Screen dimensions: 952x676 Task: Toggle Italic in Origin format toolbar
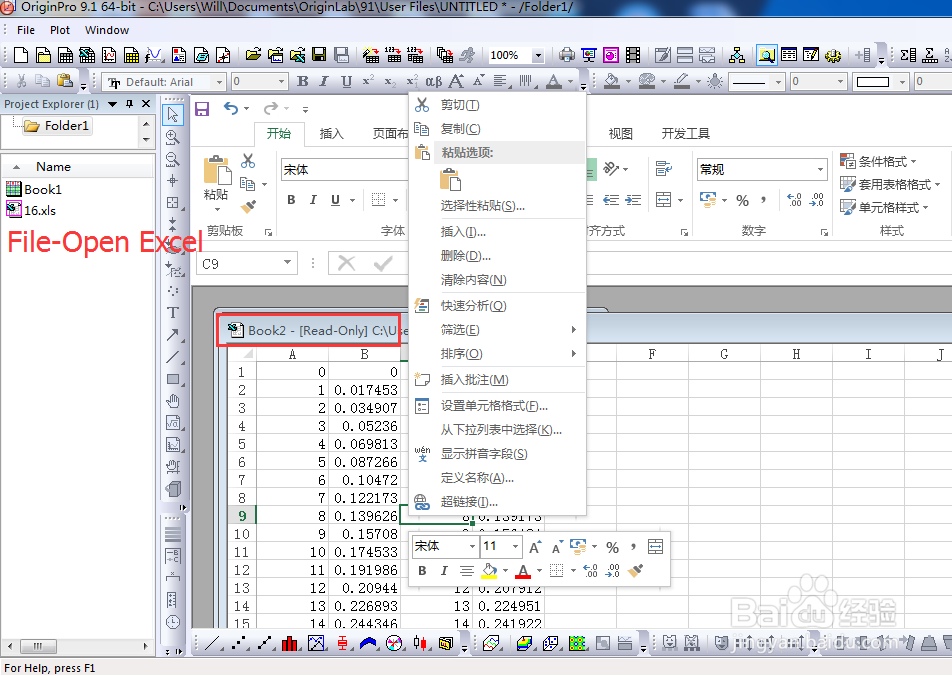[324, 81]
